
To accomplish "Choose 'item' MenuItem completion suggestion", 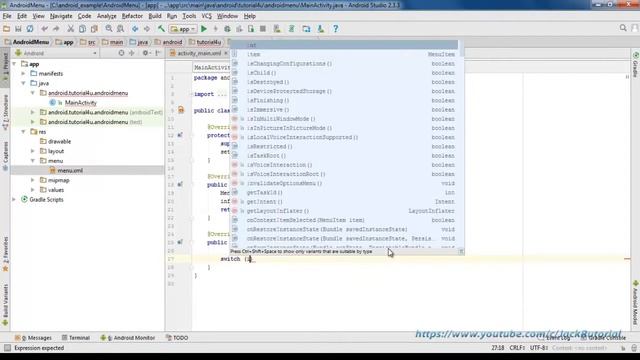I will pyautogui.click(x=344, y=54).
